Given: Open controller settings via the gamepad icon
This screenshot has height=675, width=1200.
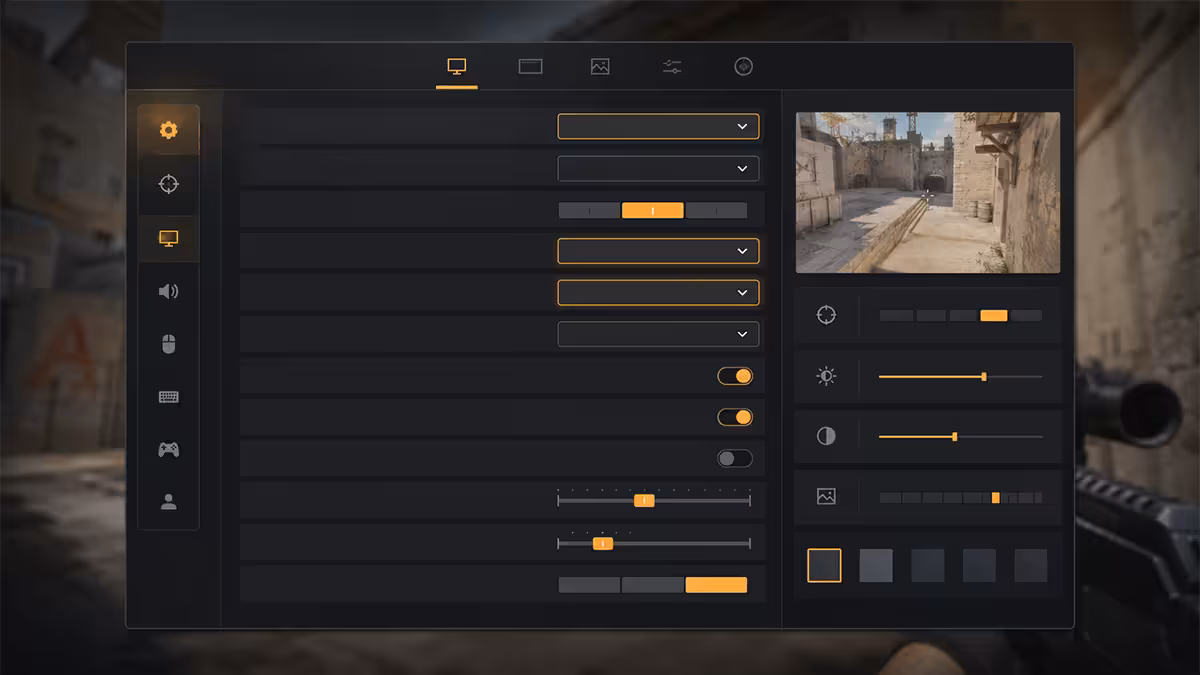Looking at the screenshot, I should (x=168, y=450).
